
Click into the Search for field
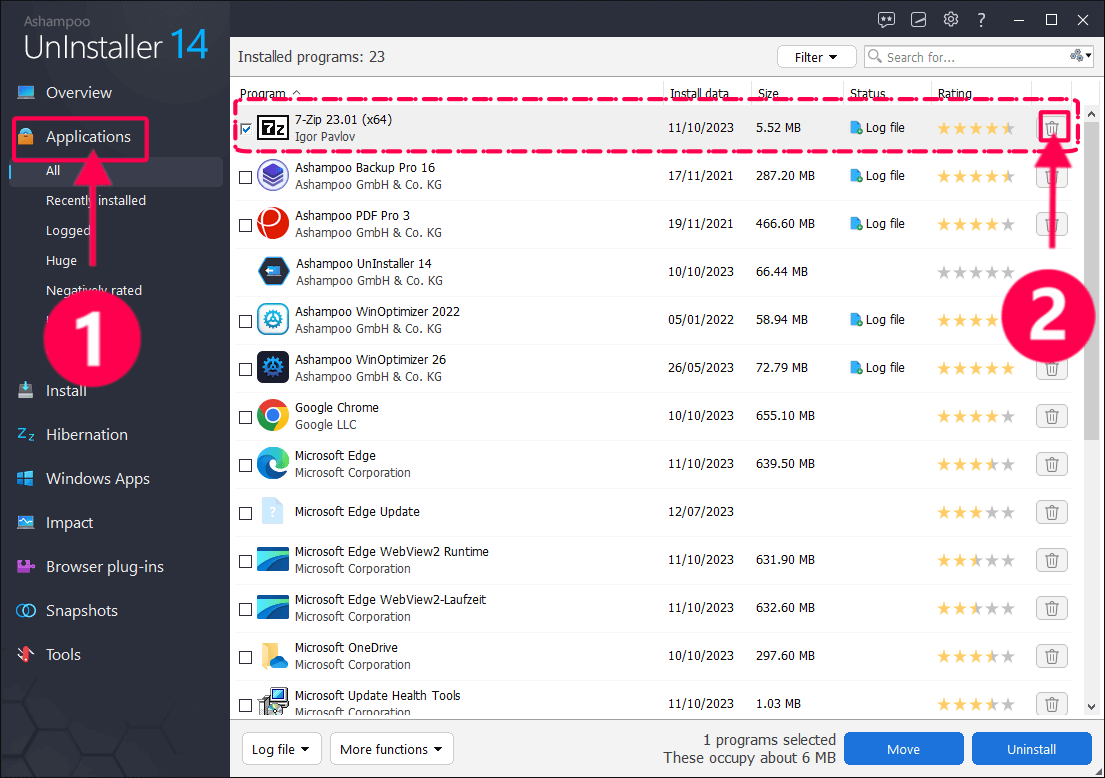coord(970,57)
